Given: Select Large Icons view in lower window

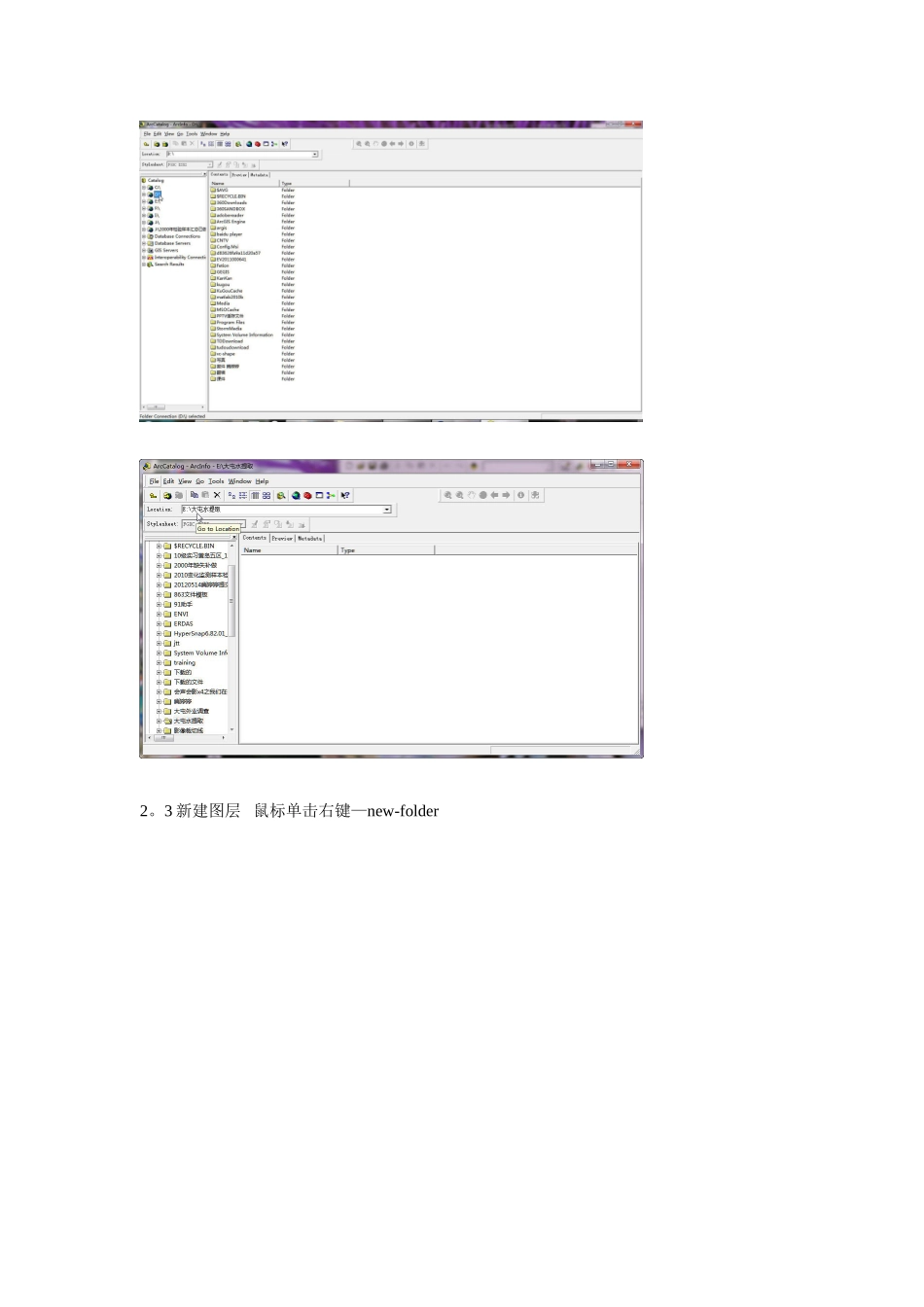Looking at the screenshot, I should [231, 495].
